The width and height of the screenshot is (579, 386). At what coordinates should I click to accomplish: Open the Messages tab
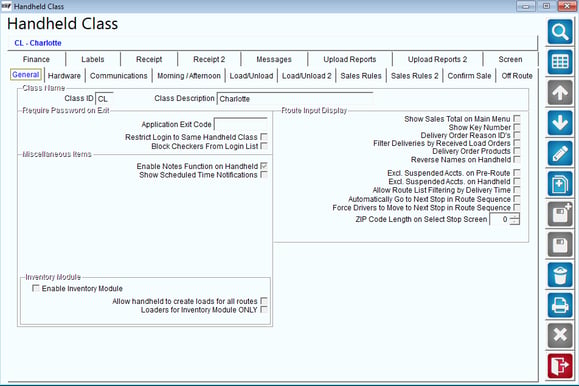[x=274, y=59]
